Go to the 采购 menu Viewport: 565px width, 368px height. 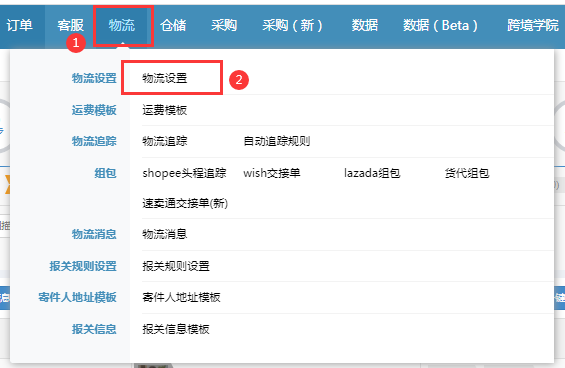[x=224, y=26]
